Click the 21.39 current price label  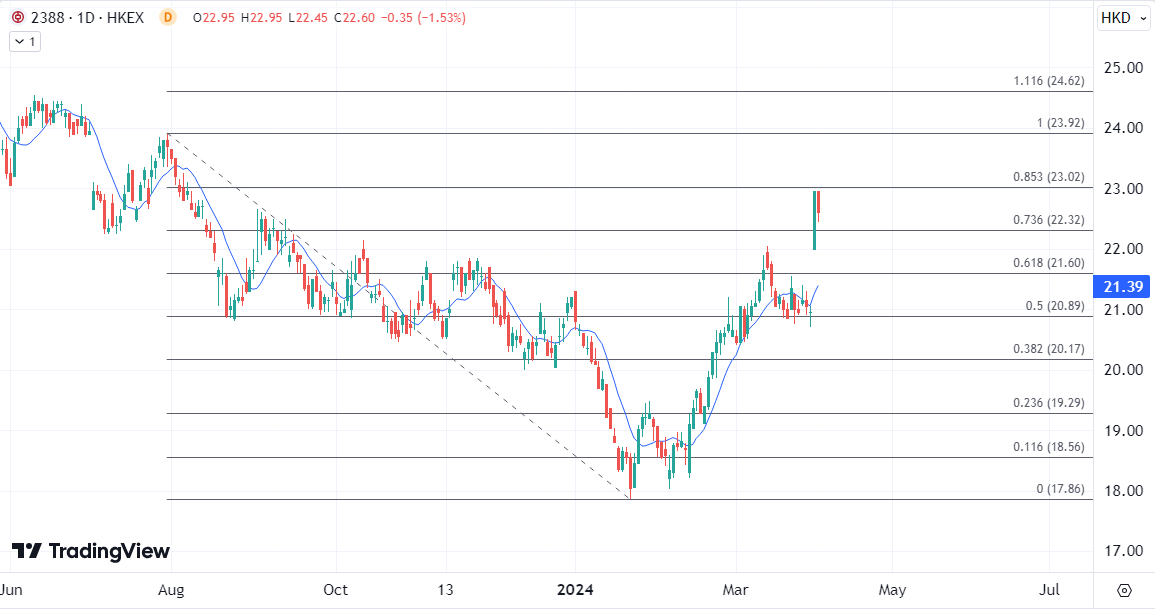1122,287
